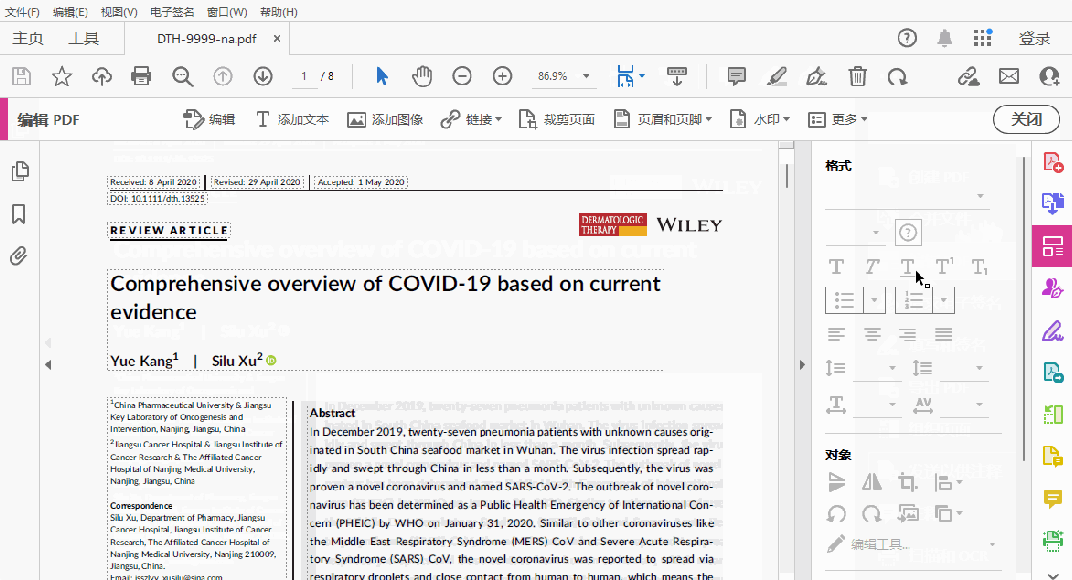
Task: Click the 编辑 edit tool button
Action: [209, 120]
